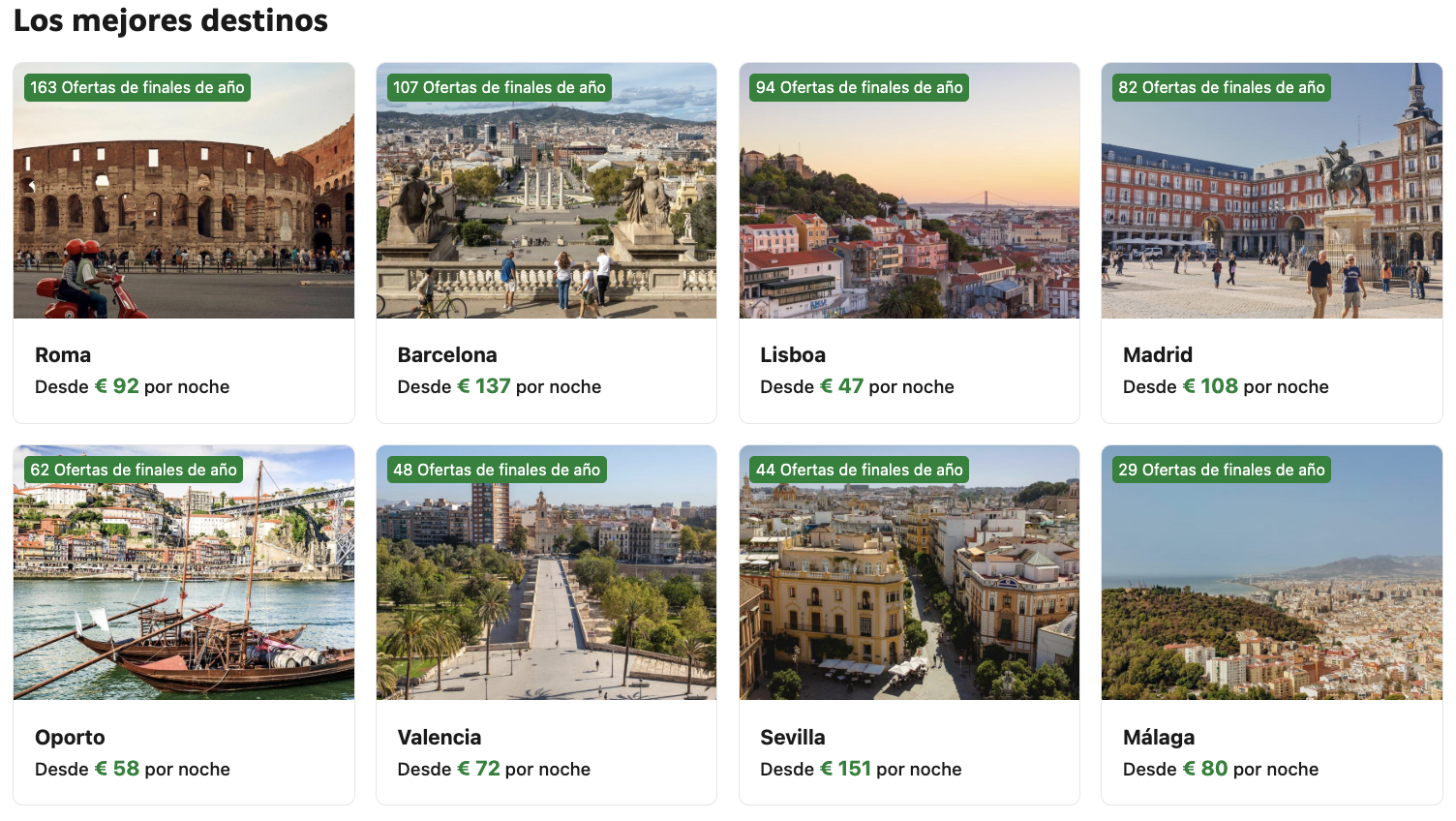The image size is (1456, 821).
Task: Select the Lisboa destination title
Action: [x=793, y=355]
